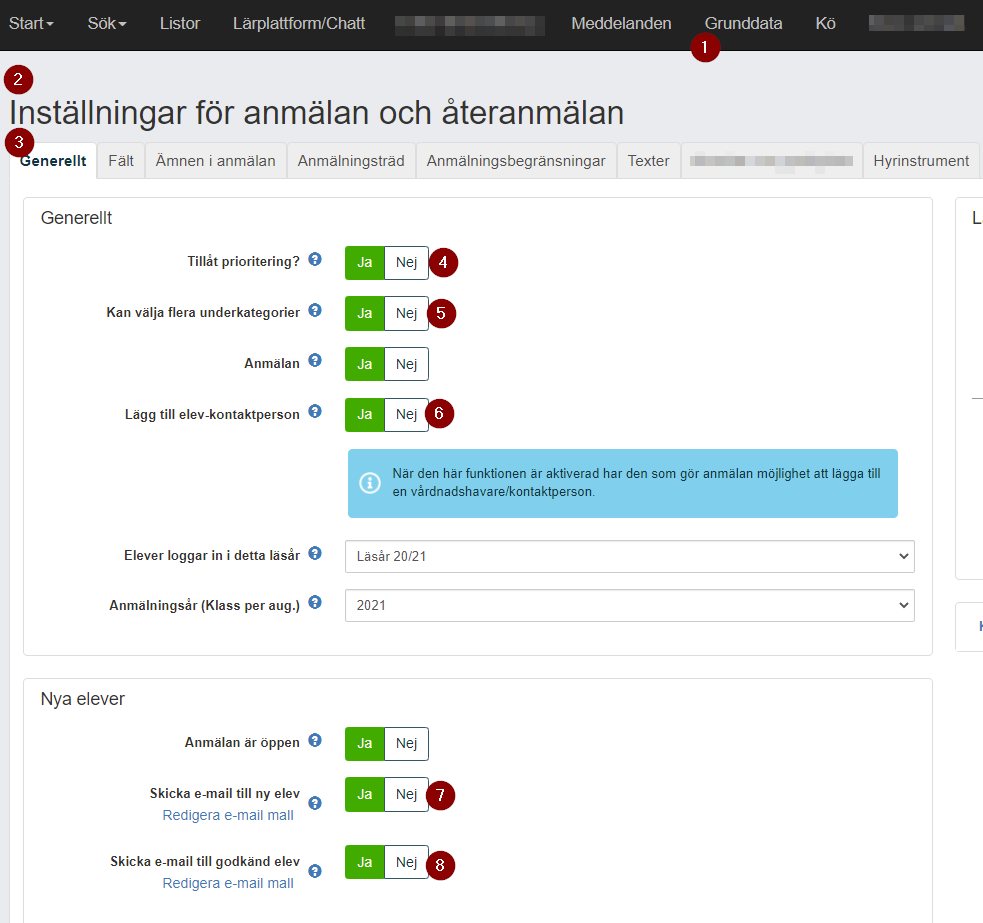983x923 pixels.
Task: Click help icon next to Elever loggar in i detta läsår
Action: point(315,552)
